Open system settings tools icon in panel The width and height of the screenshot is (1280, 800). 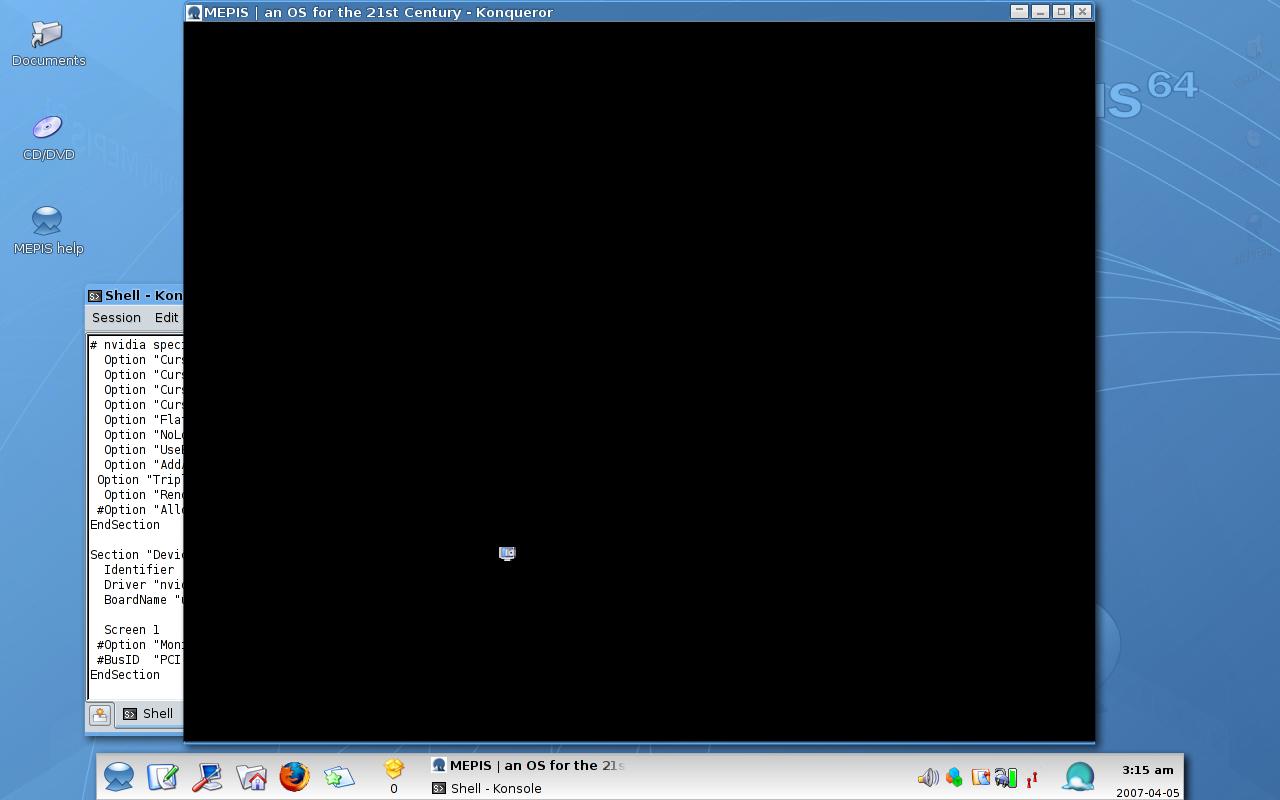click(207, 777)
